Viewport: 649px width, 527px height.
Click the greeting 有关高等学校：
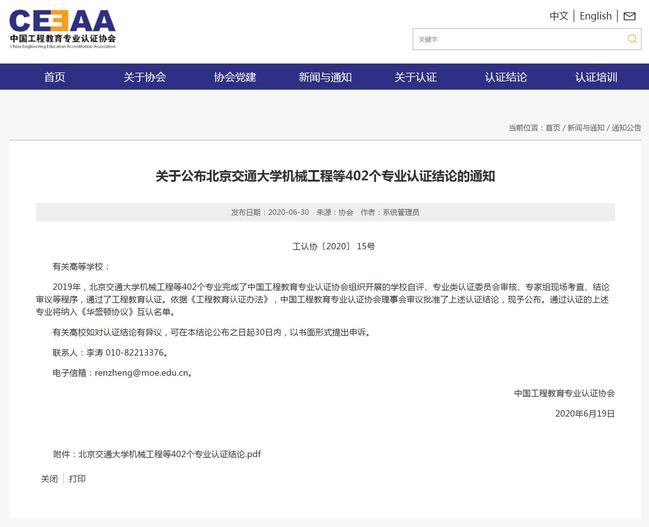(x=81, y=267)
